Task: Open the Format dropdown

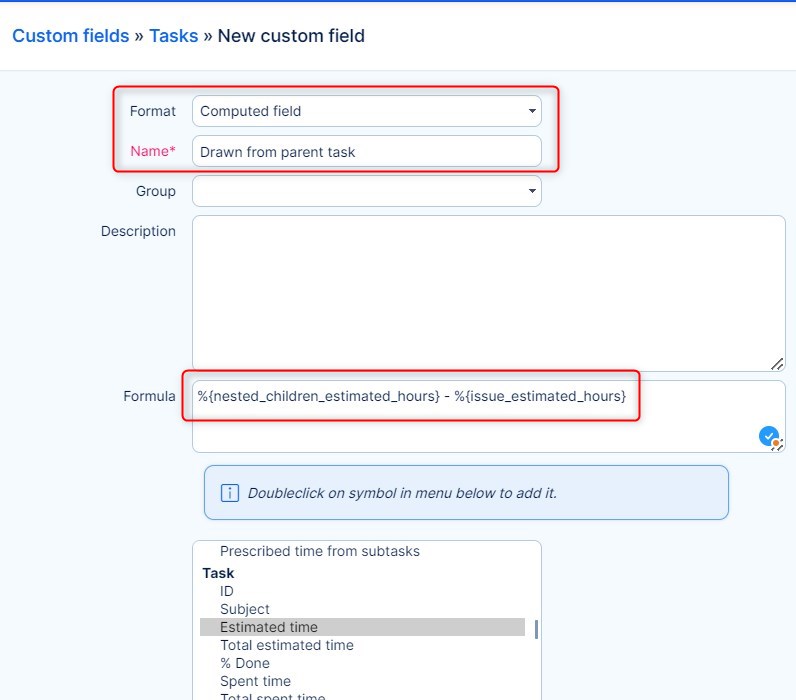Action: pos(366,112)
